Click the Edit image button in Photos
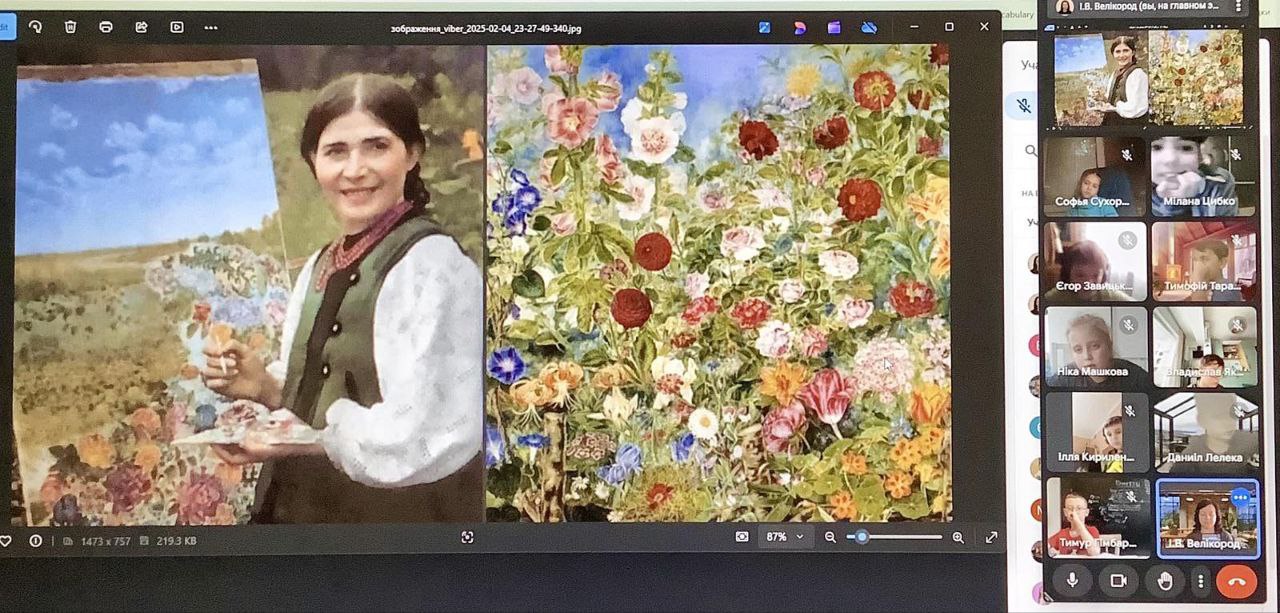 click(6, 27)
